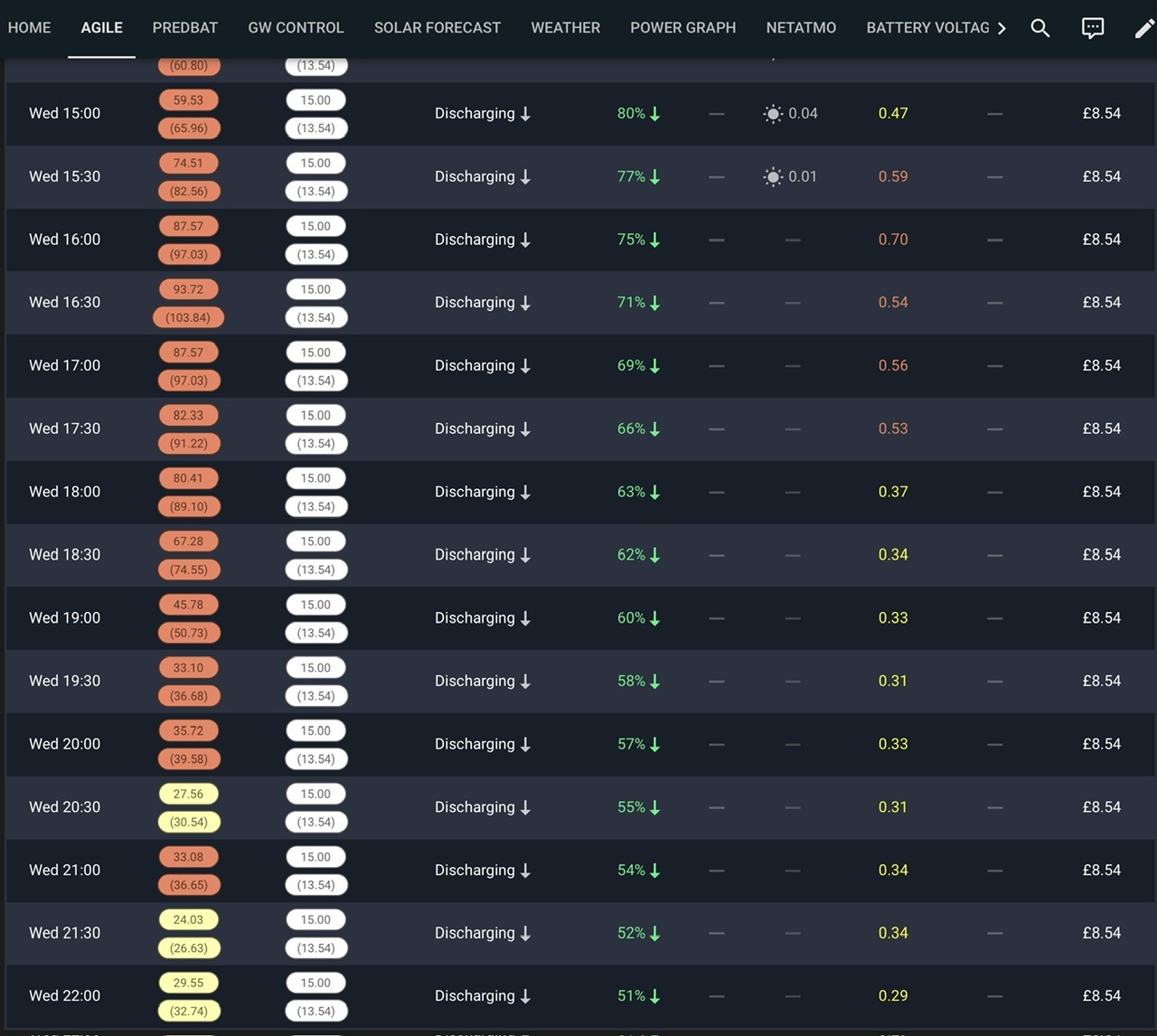Go to the POWER GRAPH tab

(x=683, y=28)
